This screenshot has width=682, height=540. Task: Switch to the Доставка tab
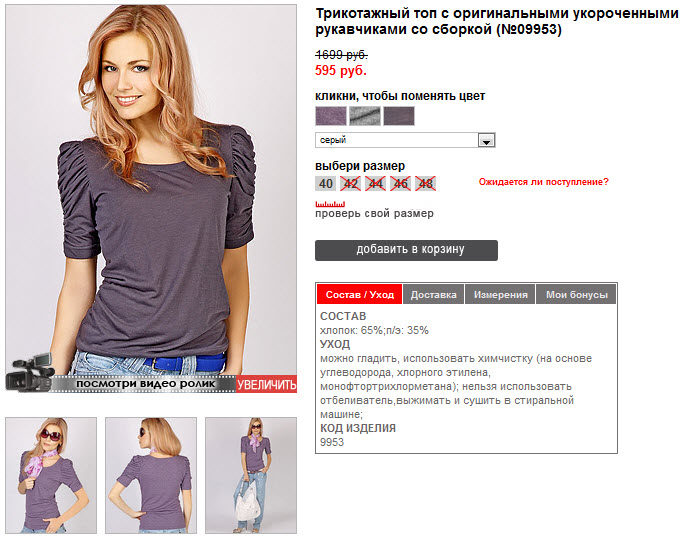pos(434,294)
